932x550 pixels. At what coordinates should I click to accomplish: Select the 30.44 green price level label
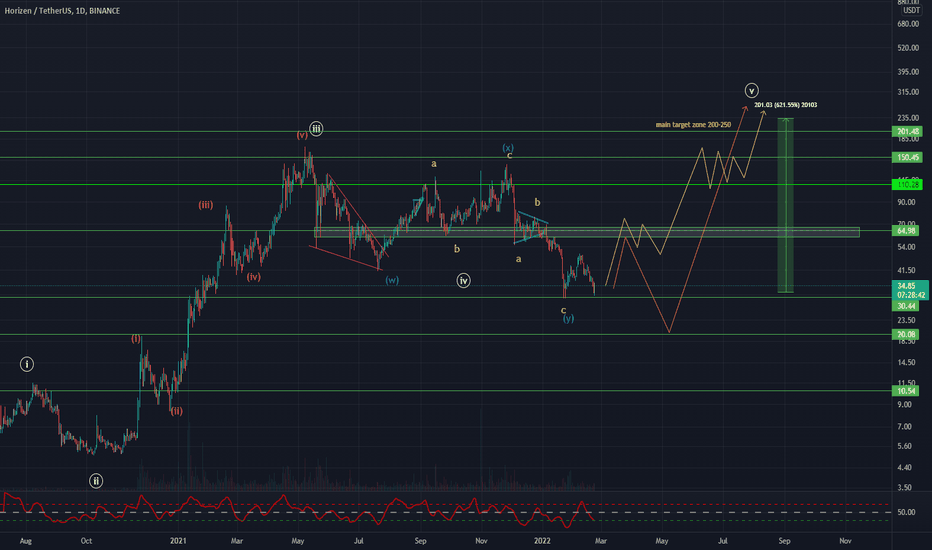coord(906,306)
